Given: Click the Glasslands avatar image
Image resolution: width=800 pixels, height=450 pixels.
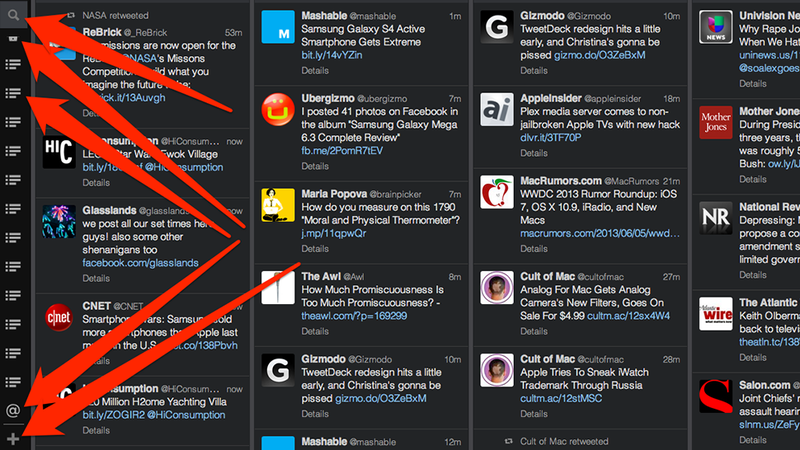Looking at the screenshot, I should coord(59,221).
